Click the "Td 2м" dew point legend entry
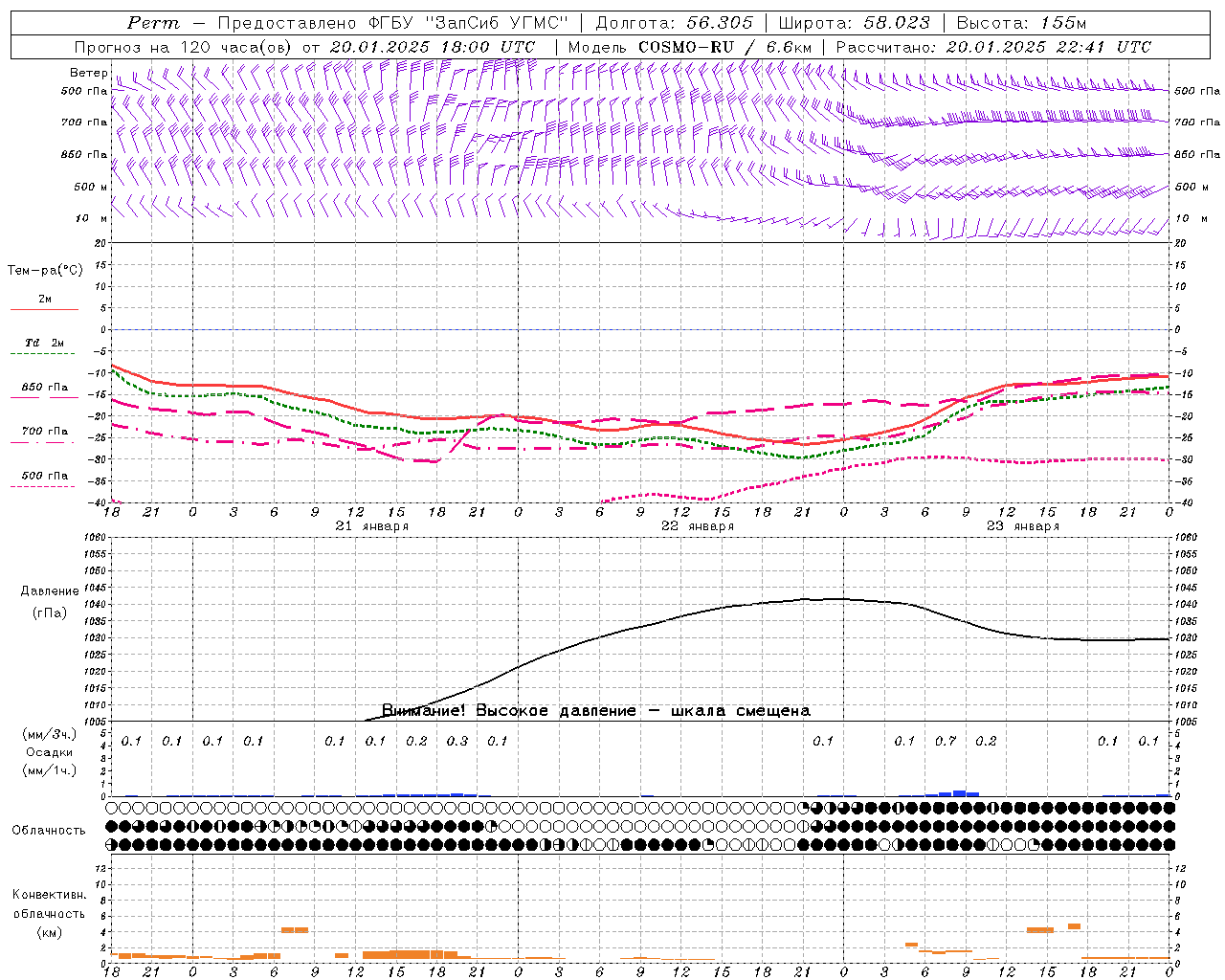Image resolution: width=1225 pixels, height=980 pixels. coord(44,343)
